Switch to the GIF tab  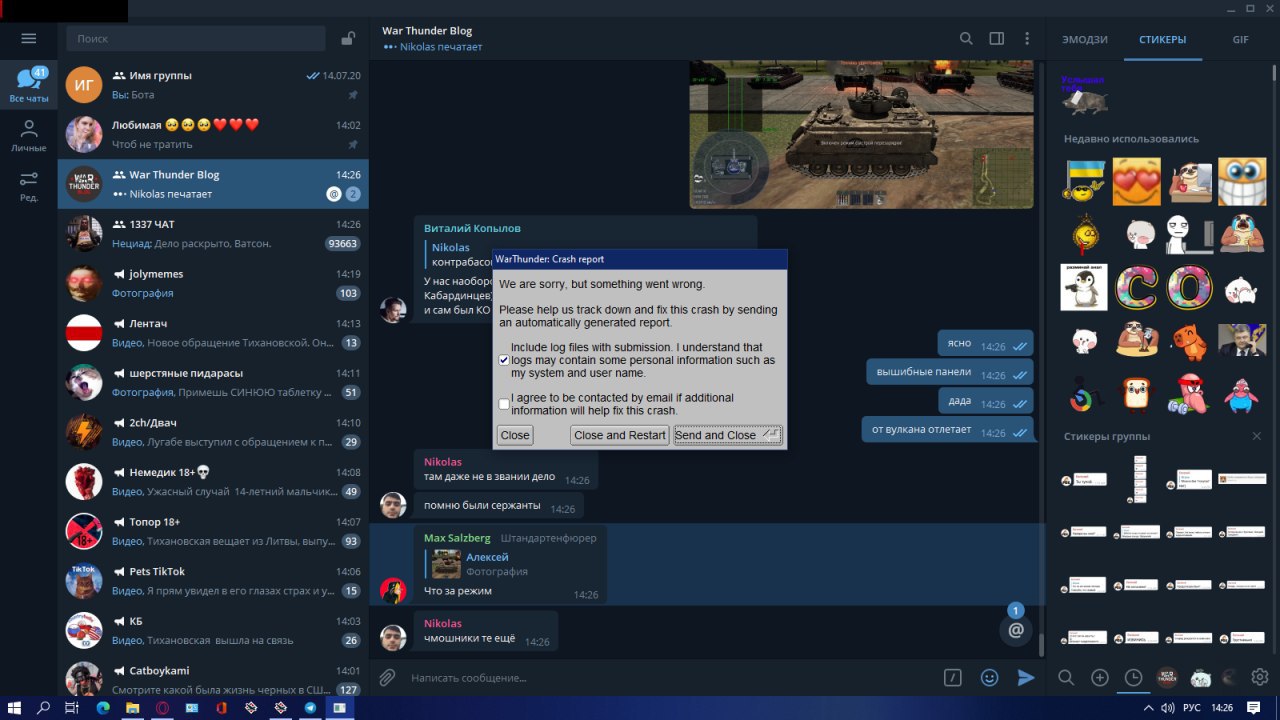[x=1241, y=40]
